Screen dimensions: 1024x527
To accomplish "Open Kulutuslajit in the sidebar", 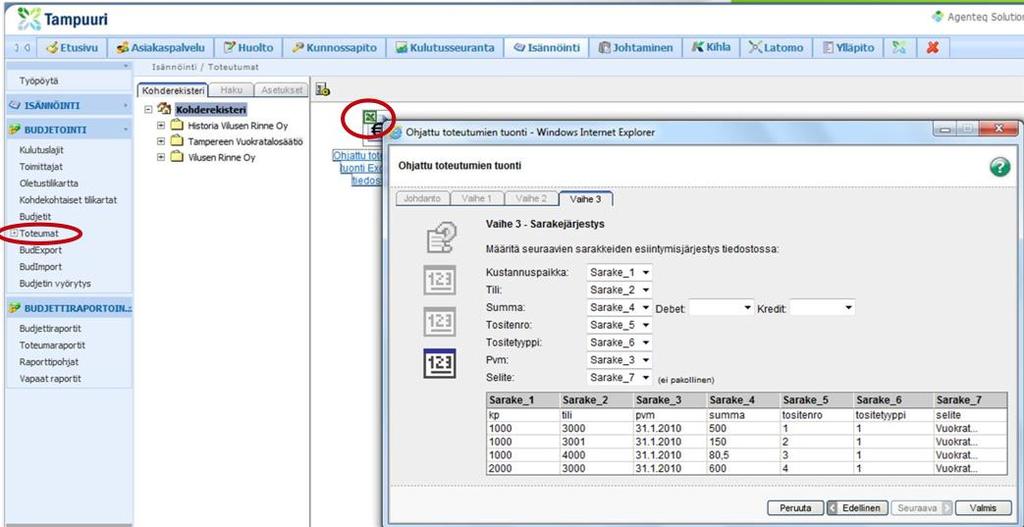I will (x=41, y=150).
